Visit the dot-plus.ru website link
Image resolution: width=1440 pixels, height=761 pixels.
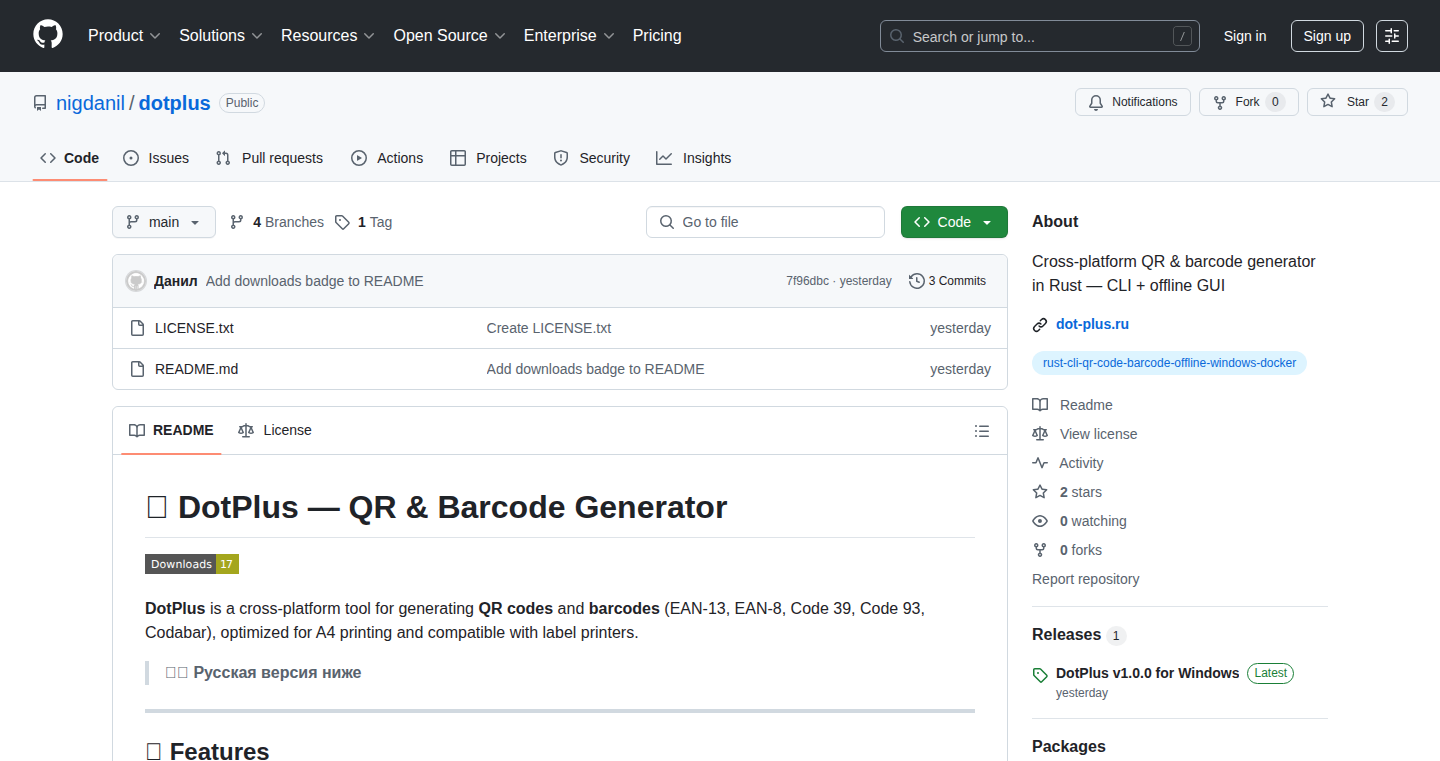[1092, 324]
